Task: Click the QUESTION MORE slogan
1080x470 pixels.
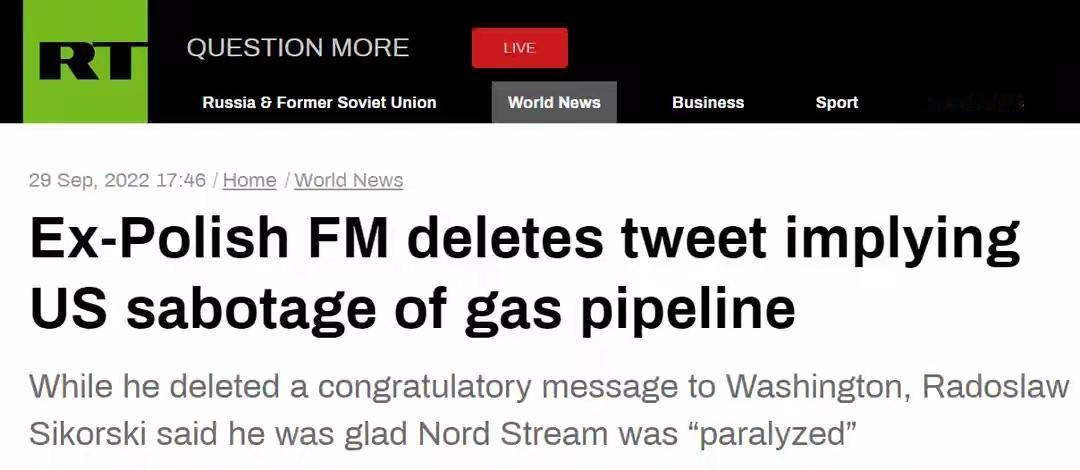Action: coord(297,48)
